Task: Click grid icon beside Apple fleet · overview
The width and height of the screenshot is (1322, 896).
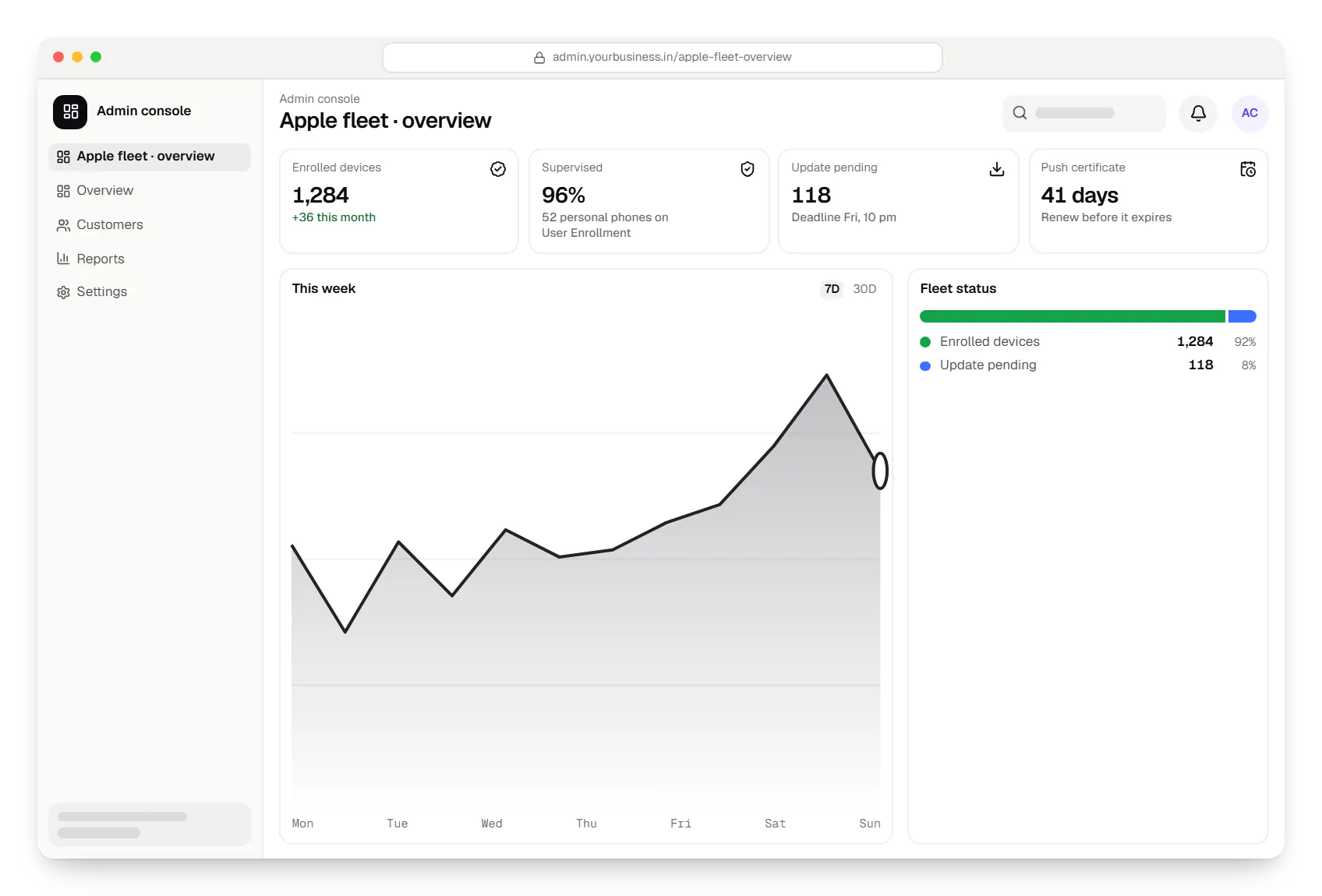Action: click(63, 157)
